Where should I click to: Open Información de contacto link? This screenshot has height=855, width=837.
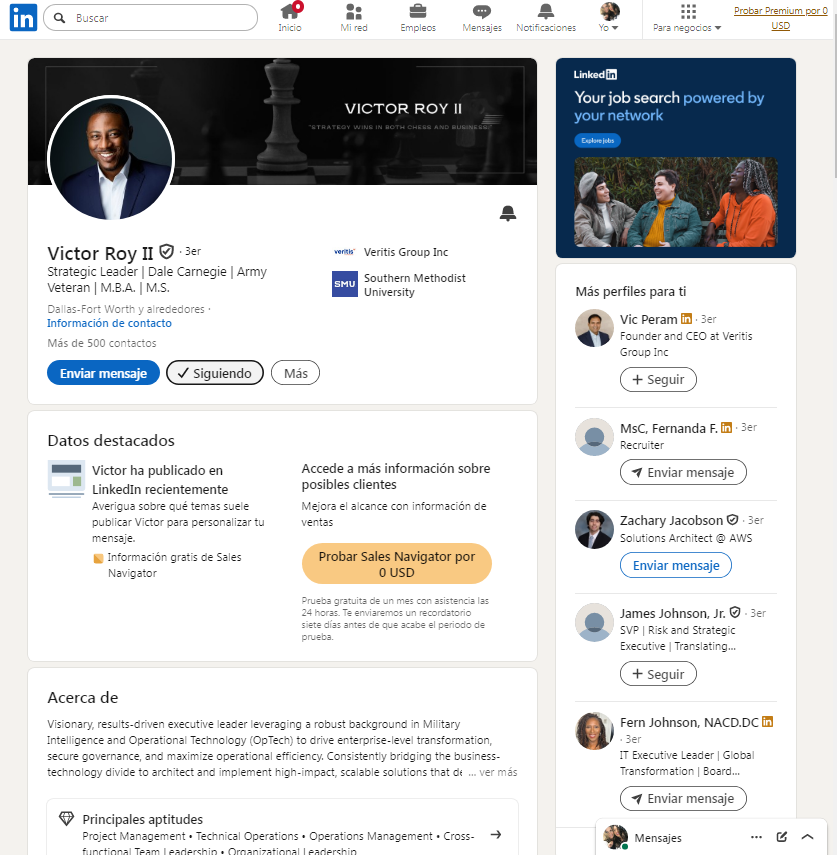[109, 323]
